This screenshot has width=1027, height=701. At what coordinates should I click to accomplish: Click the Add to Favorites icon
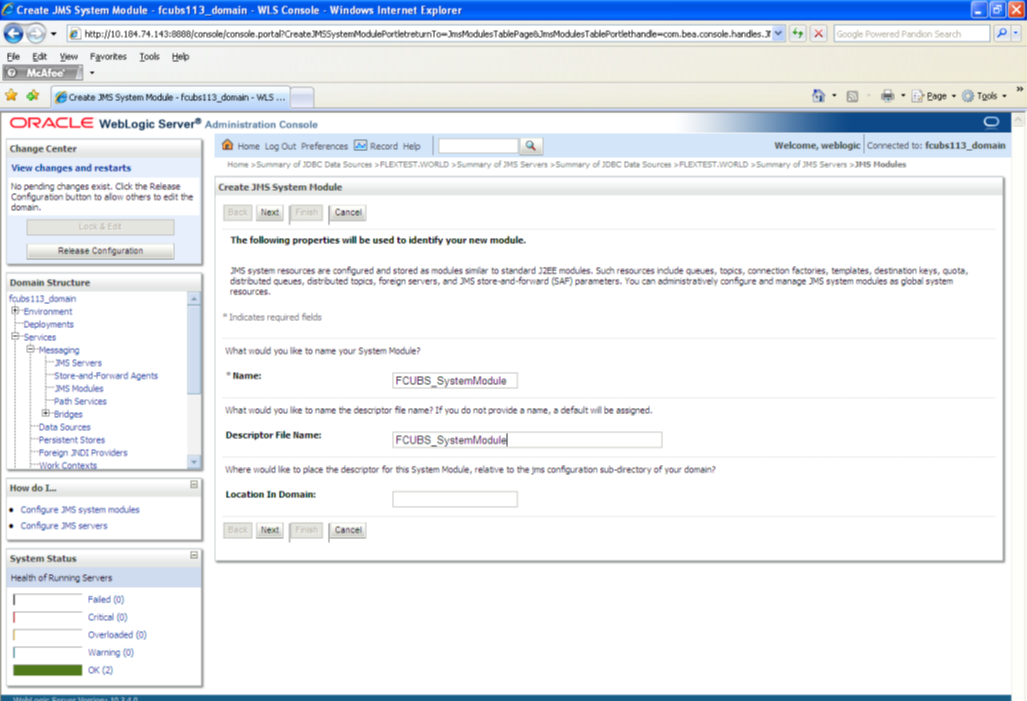[x=33, y=96]
